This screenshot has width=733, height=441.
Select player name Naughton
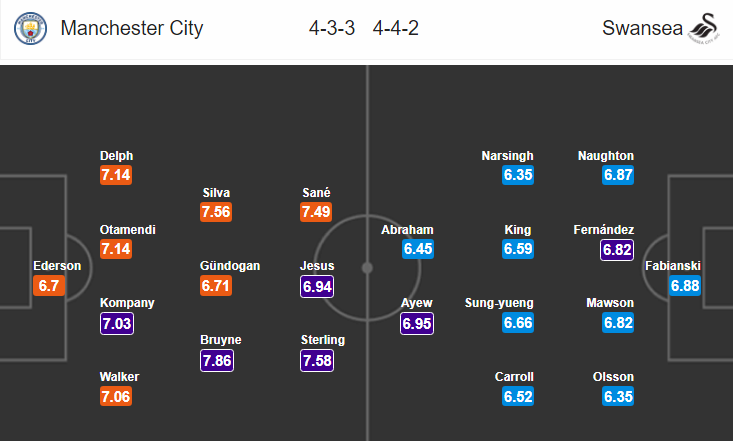(x=606, y=156)
